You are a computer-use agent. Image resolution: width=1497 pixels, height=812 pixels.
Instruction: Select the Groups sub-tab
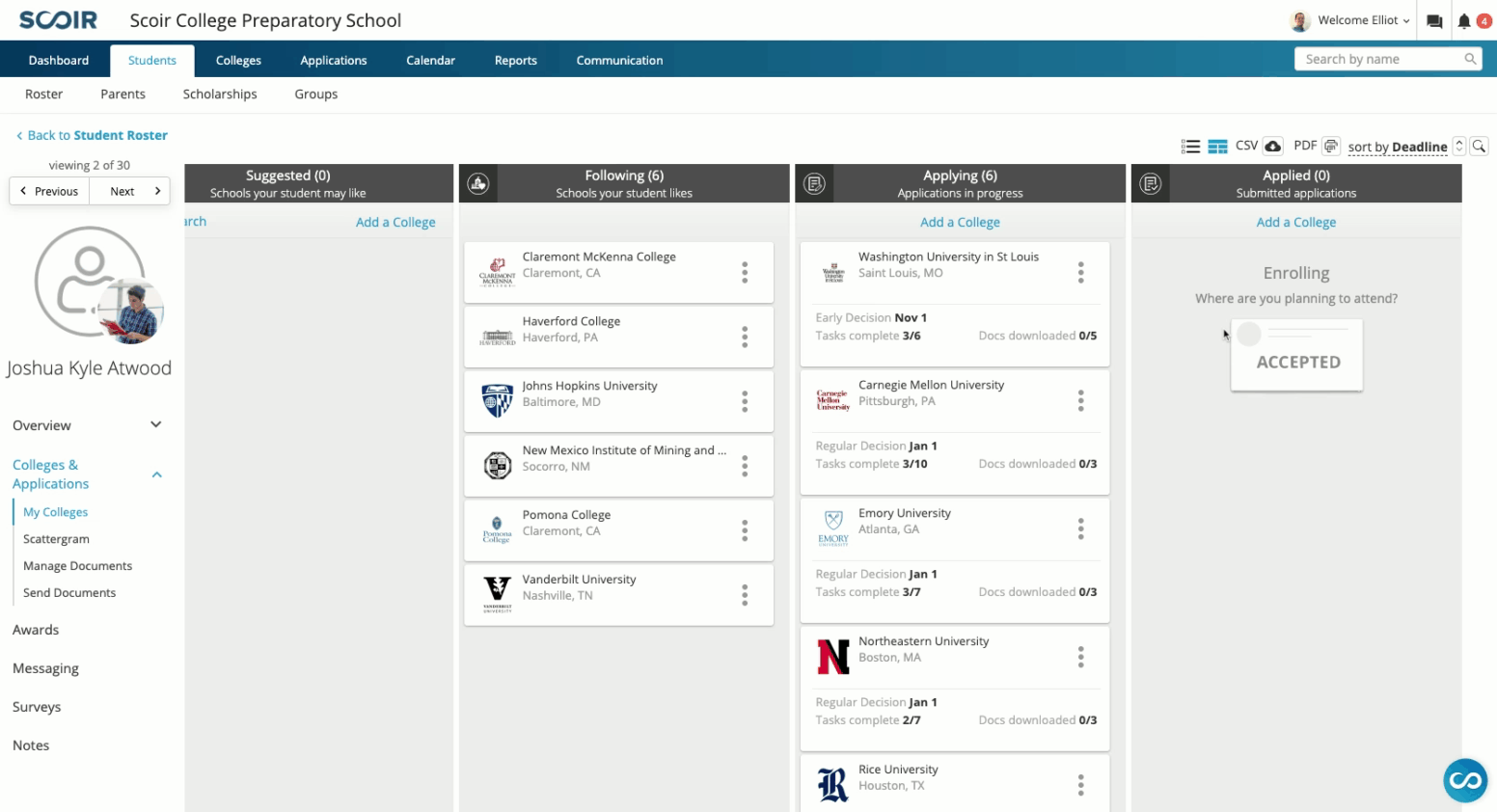click(316, 94)
